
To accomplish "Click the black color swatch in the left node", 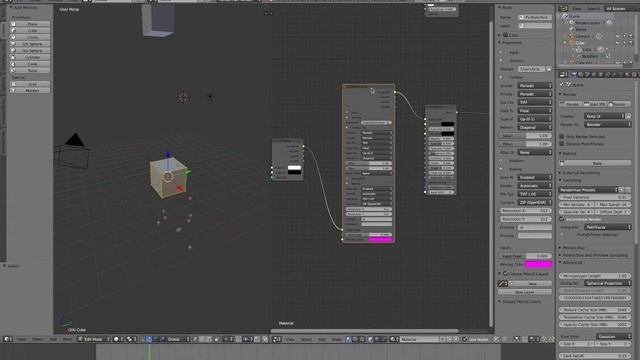I will [294, 173].
